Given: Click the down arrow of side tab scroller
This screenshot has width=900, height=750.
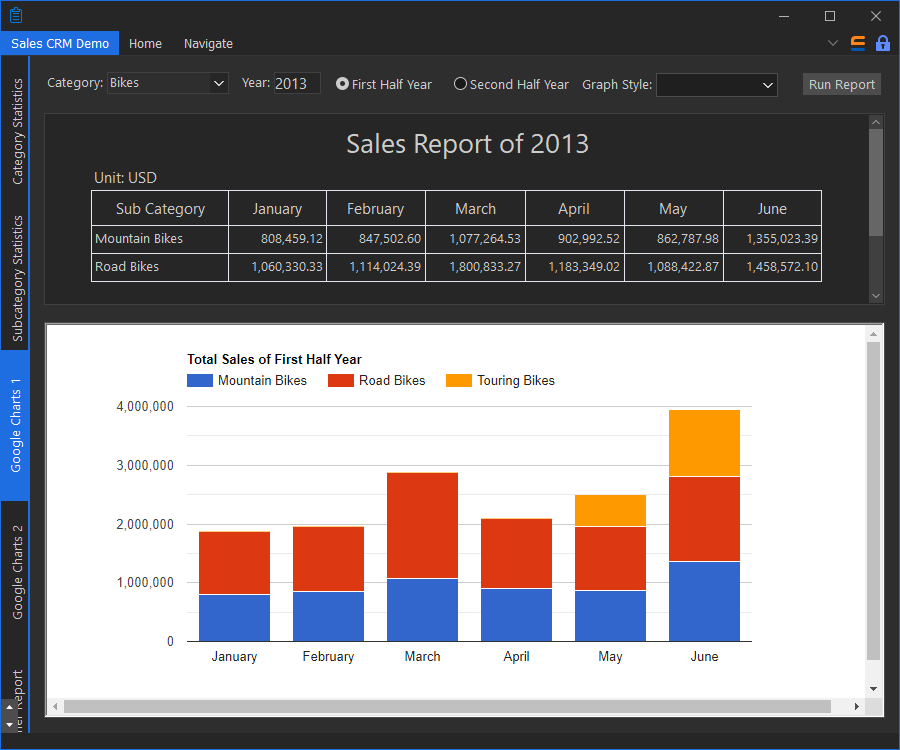Looking at the screenshot, I should 9,724.
